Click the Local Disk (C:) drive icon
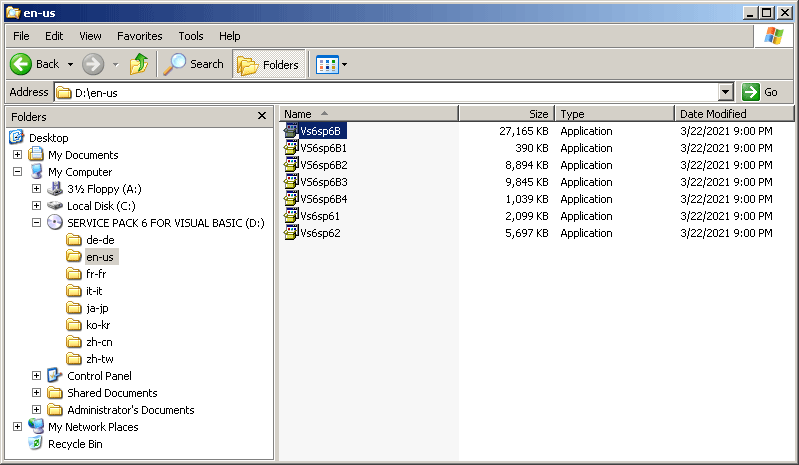 [x=55, y=206]
